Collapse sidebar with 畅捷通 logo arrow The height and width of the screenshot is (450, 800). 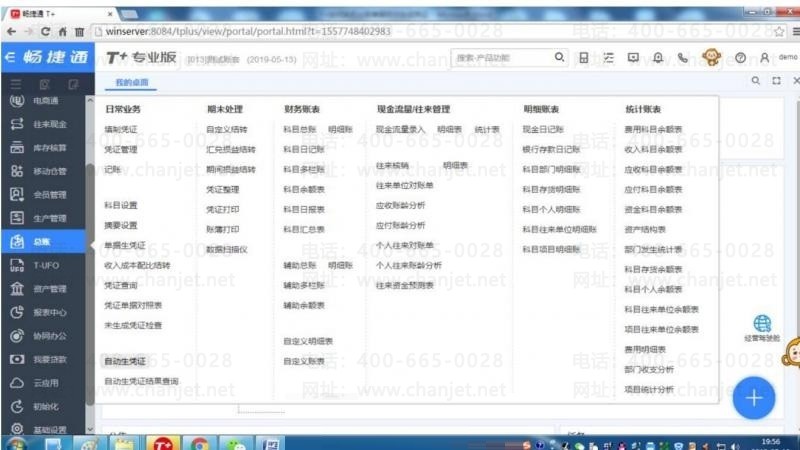(9, 57)
